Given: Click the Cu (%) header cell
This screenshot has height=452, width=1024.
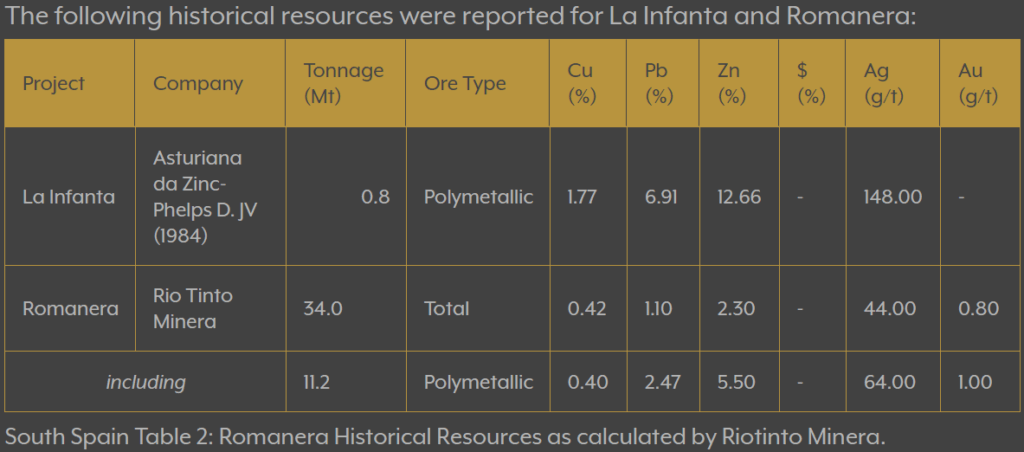Looking at the screenshot, I should [581, 84].
